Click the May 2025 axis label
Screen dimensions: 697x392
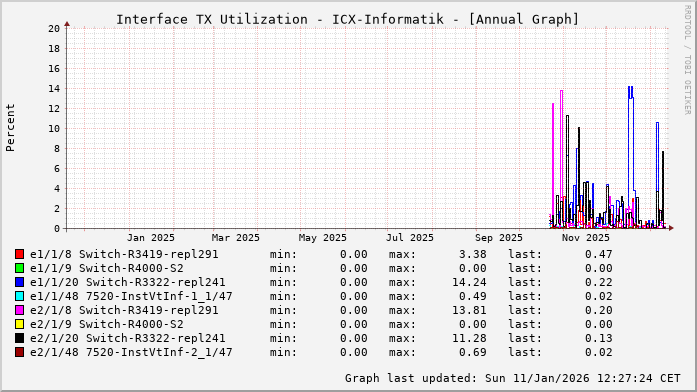coord(323,238)
